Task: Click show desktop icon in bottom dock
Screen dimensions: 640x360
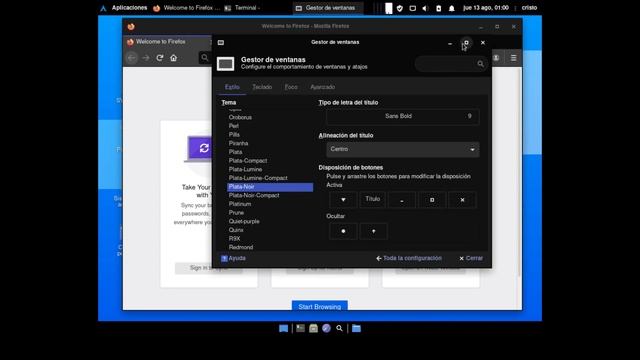Action: (x=284, y=328)
